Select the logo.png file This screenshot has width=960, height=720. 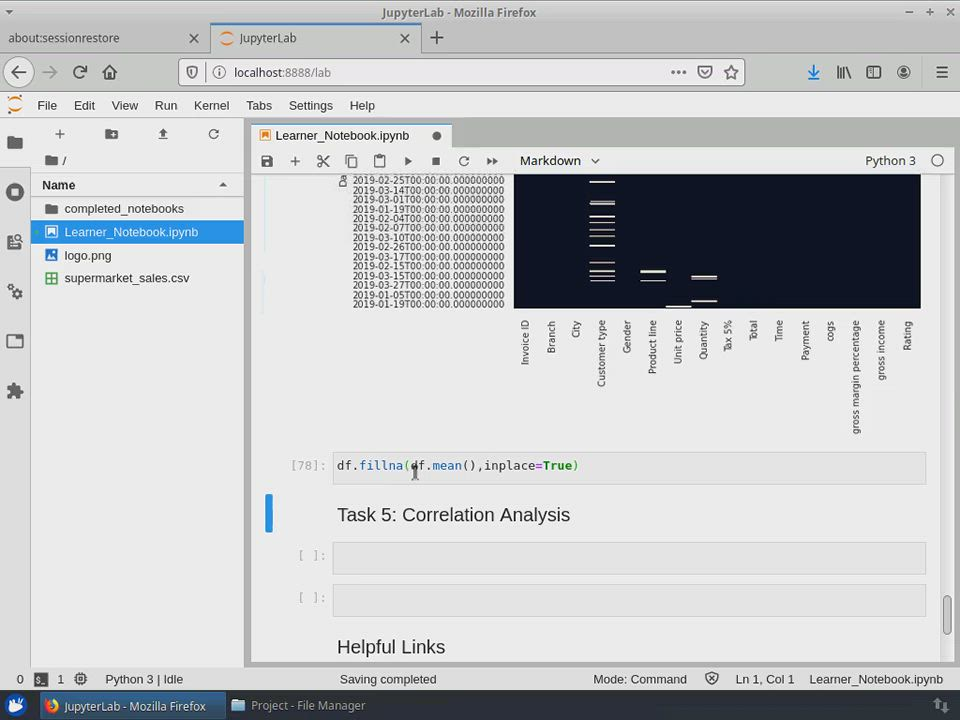pos(137,255)
